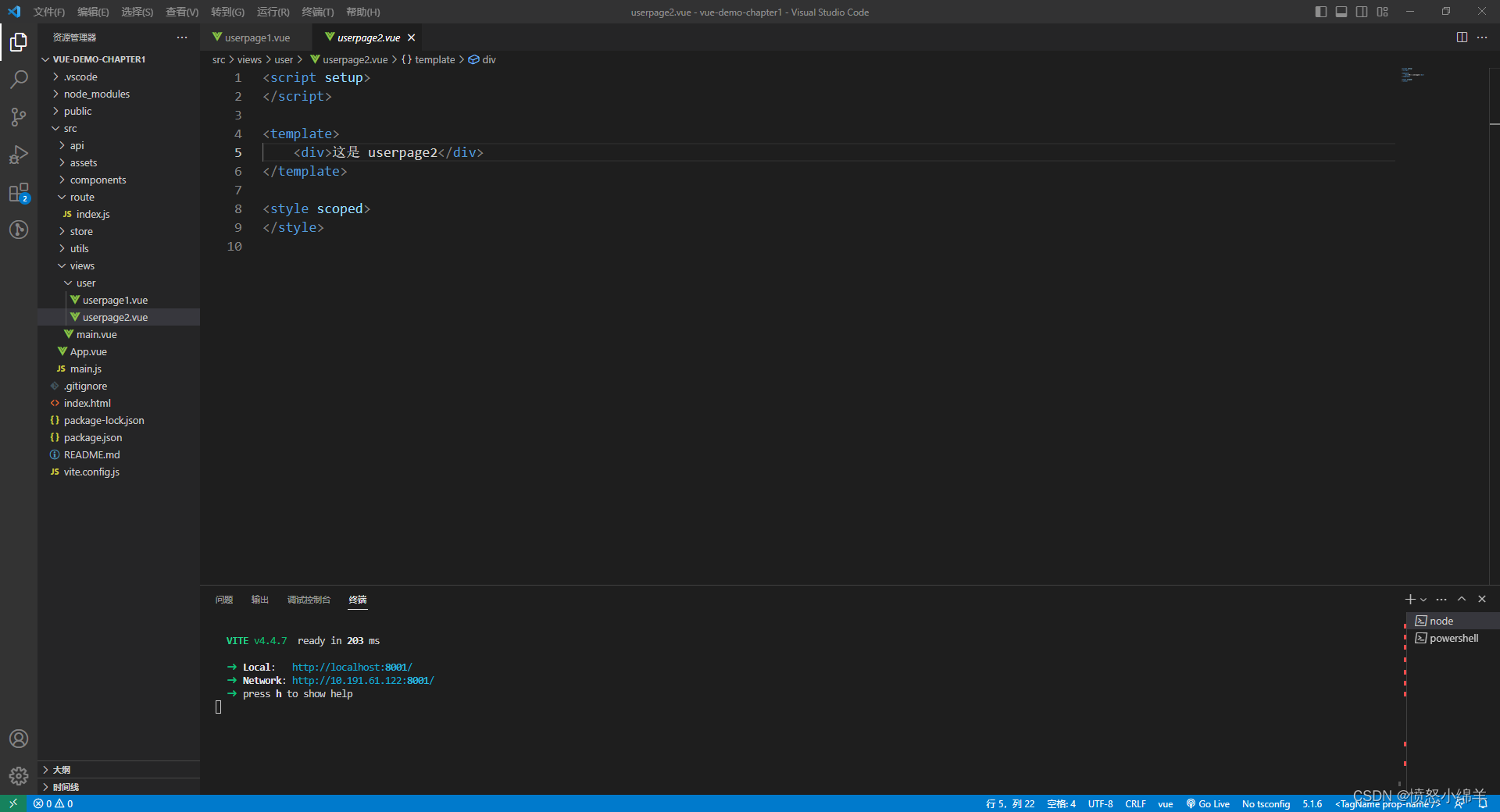Expand the node_modules folder
This screenshot has height=812, width=1500.
pyautogui.click(x=119, y=94)
